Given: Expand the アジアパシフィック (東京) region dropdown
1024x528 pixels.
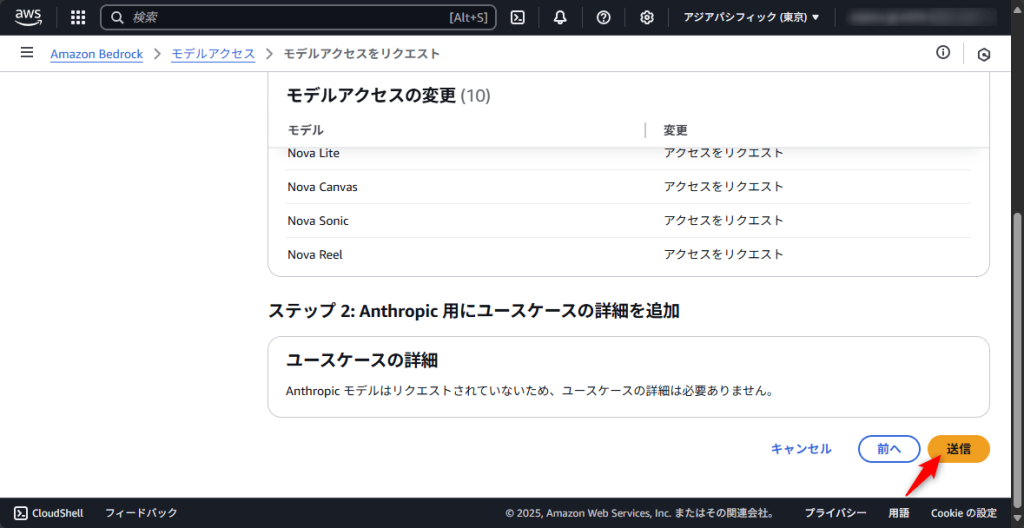Looking at the screenshot, I should [751, 18].
